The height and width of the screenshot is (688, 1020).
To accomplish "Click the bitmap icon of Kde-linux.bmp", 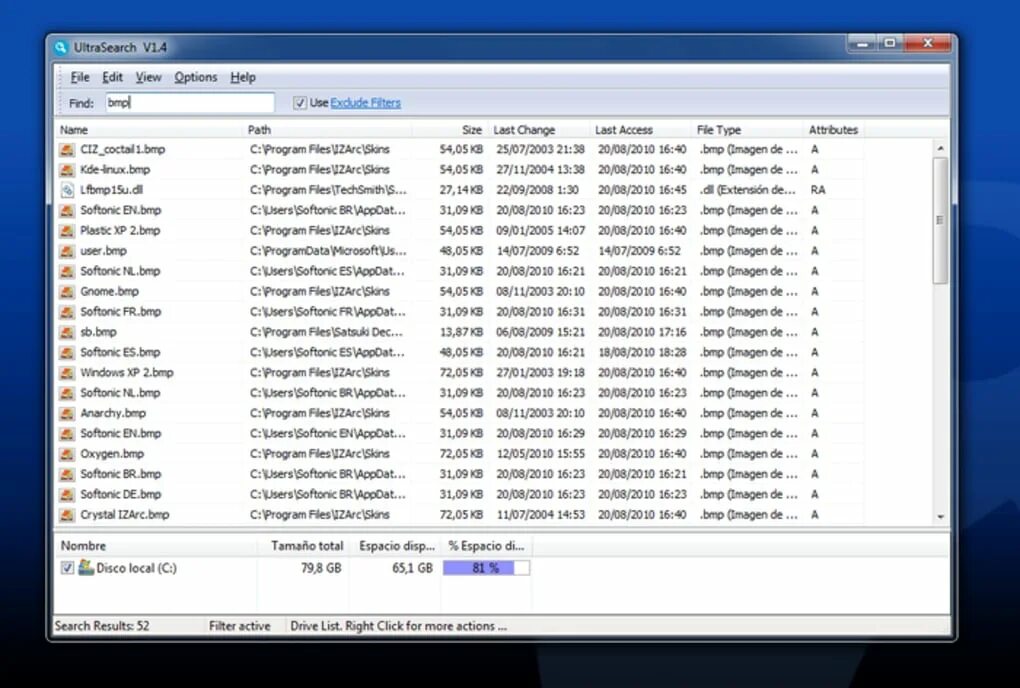I will point(66,170).
